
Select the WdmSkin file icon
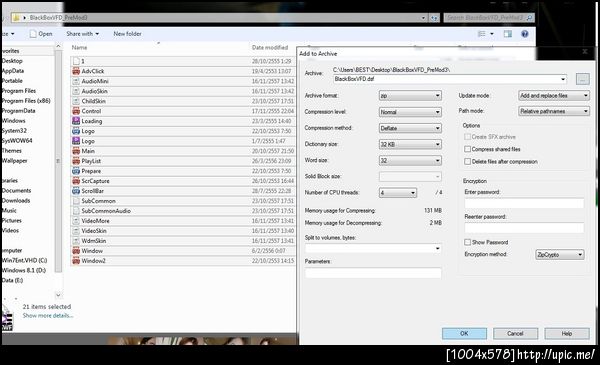76,241
